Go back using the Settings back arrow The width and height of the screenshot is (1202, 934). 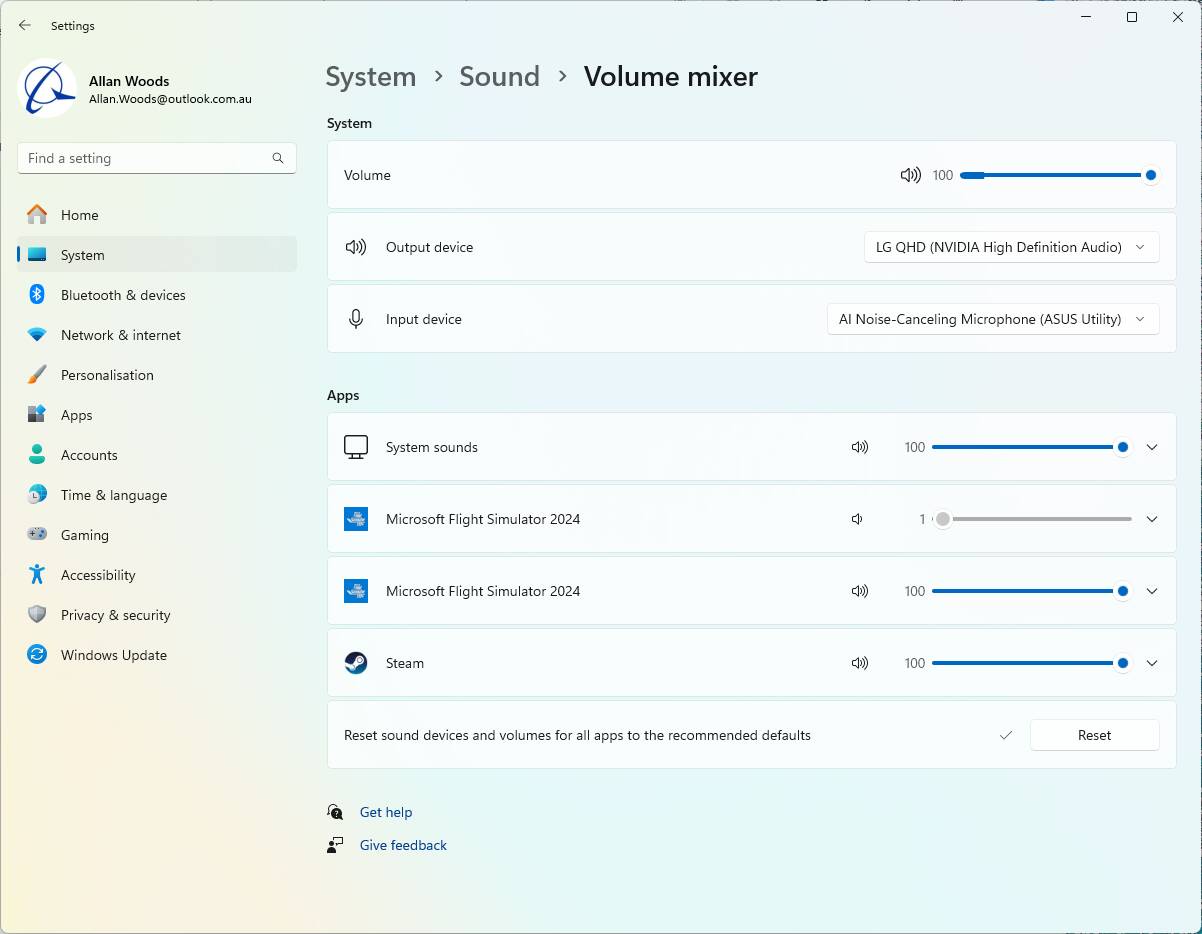tap(25, 26)
